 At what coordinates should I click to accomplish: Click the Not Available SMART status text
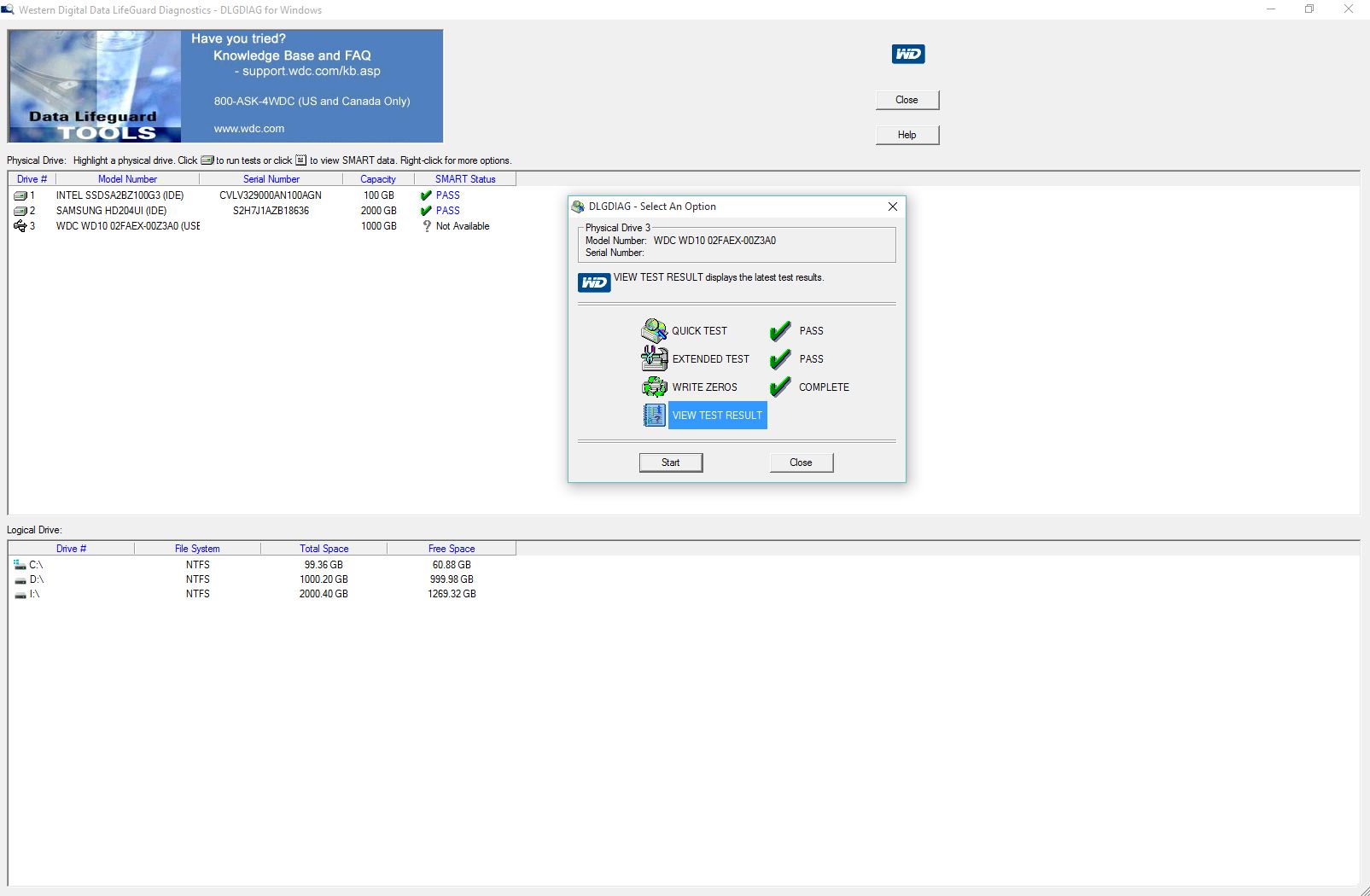coord(463,226)
